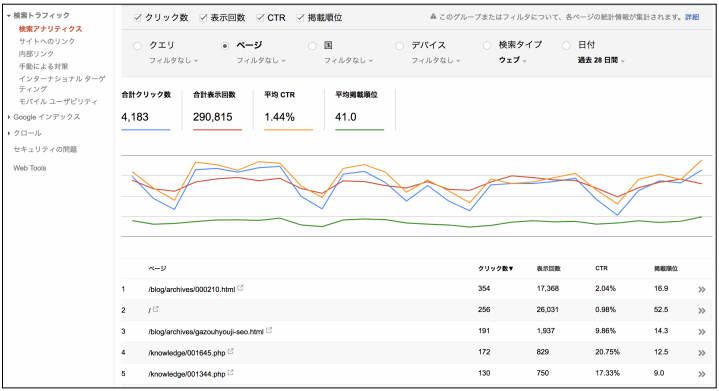Sort by CTR column header
719x391 pixels.
click(x=601, y=268)
